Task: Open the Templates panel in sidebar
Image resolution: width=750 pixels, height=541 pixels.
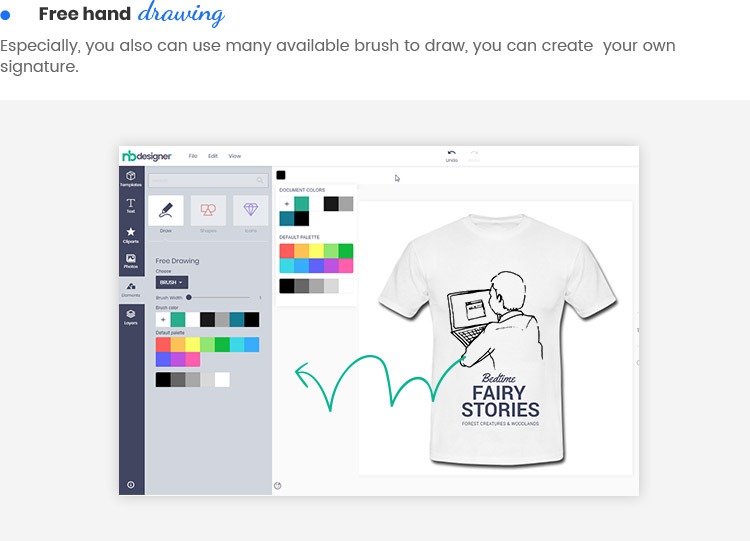Action: tap(131, 178)
